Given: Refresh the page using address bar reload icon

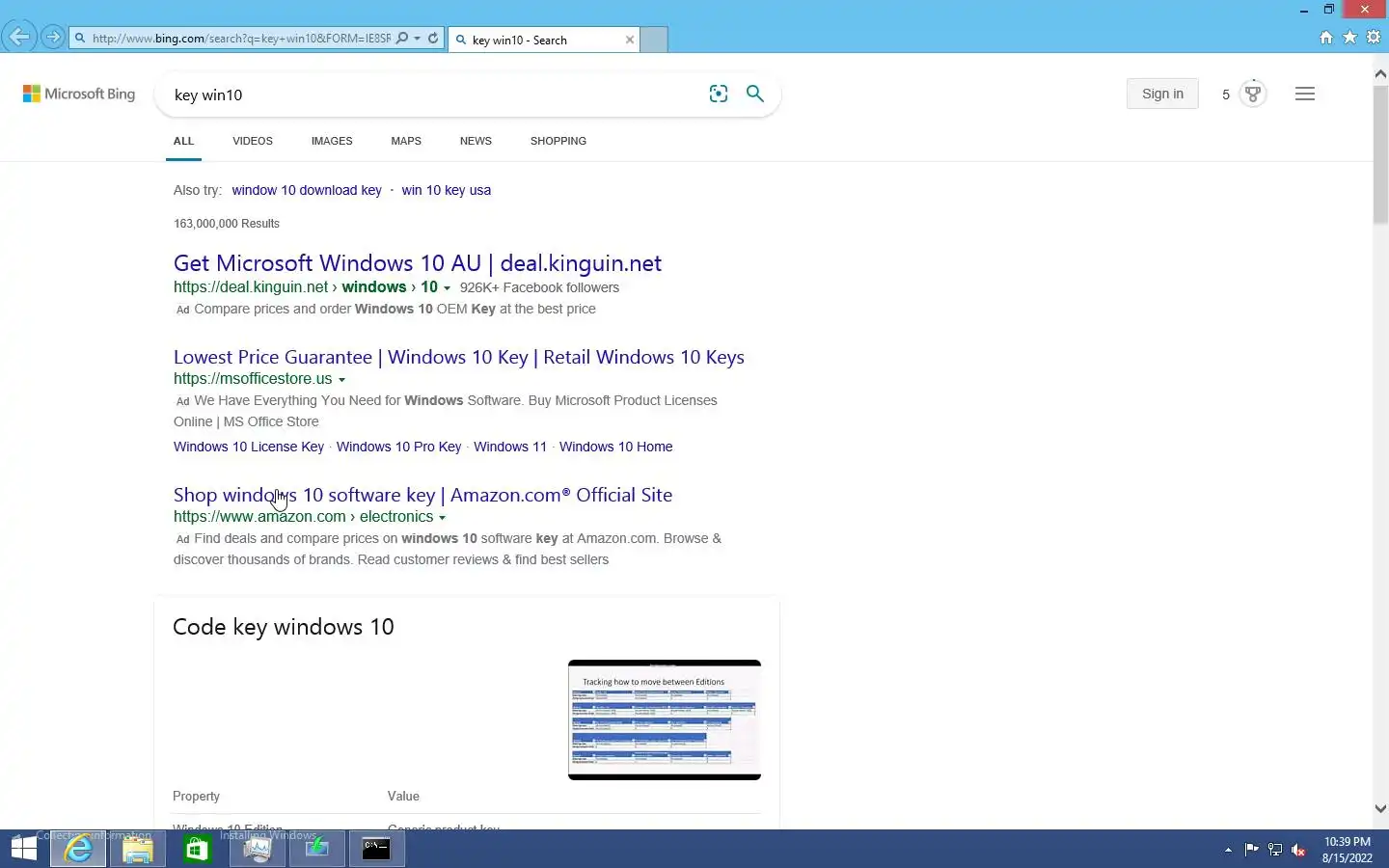Looking at the screenshot, I should pyautogui.click(x=434, y=39).
